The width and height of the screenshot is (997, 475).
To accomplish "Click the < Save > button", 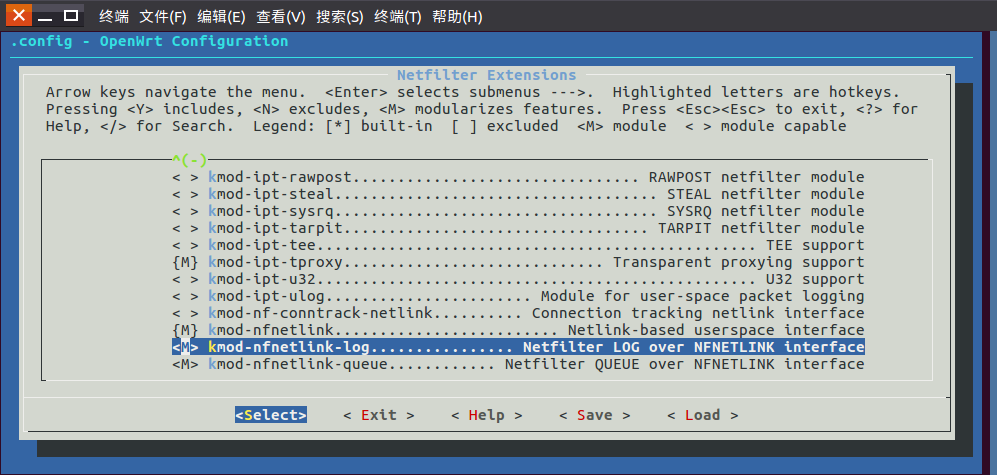I will click(x=595, y=415).
